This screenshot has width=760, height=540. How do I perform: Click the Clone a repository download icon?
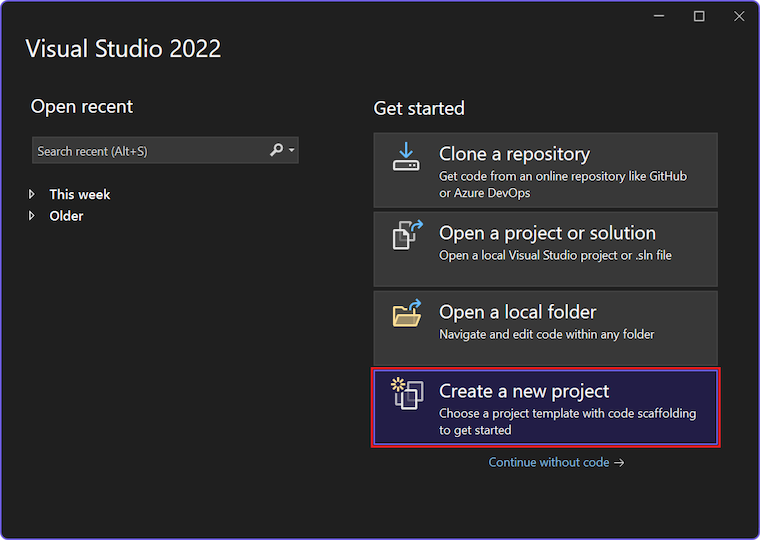click(x=406, y=157)
